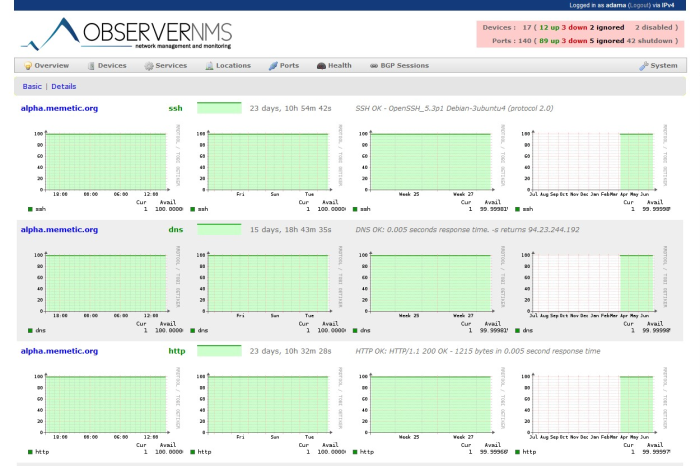
Task: Click the 'ssh' service name label
Action: coord(175,108)
